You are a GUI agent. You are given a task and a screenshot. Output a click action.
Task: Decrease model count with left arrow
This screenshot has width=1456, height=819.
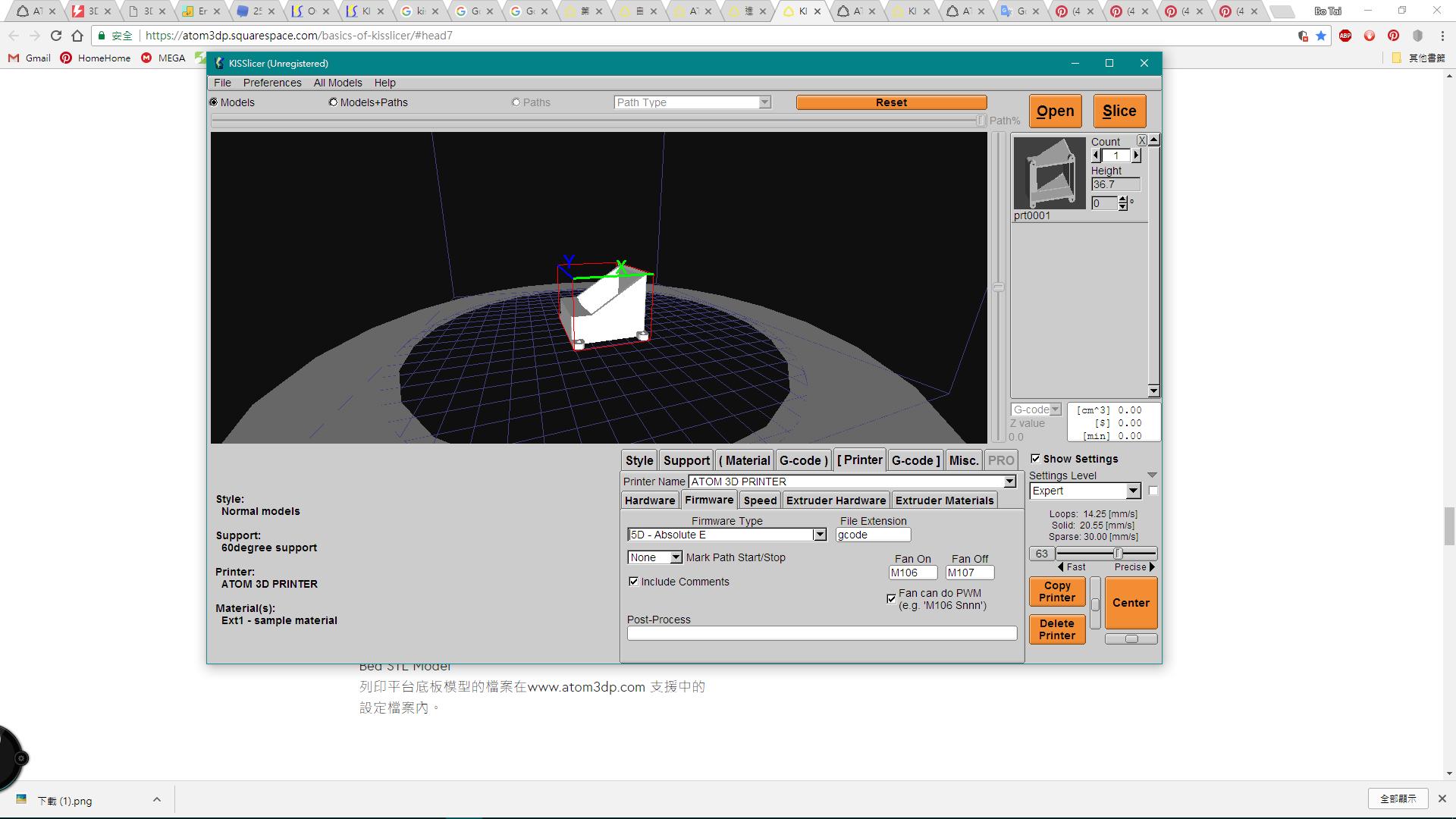[x=1096, y=155]
